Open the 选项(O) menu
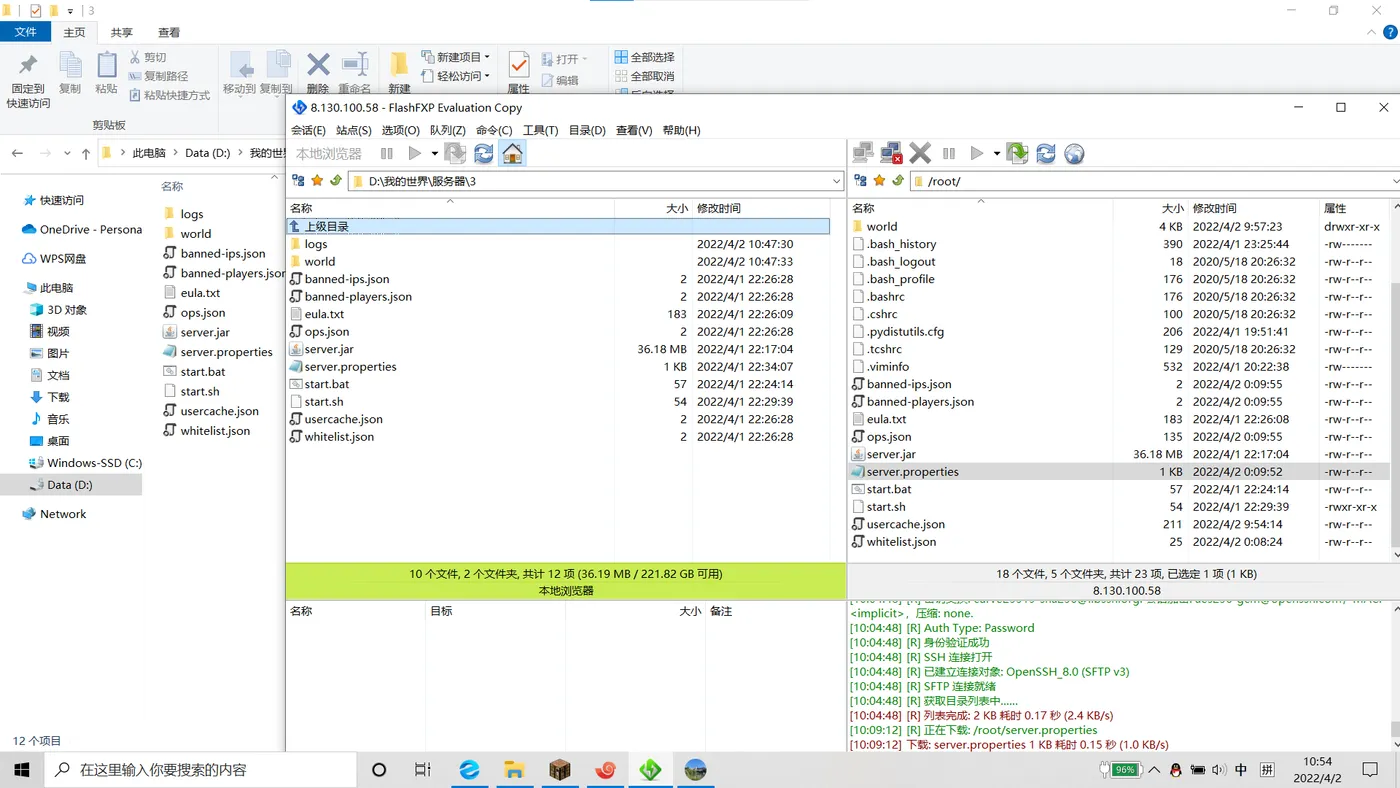Image resolution: width=1400 pixels, height=788 pixels. tap(400, 130)
